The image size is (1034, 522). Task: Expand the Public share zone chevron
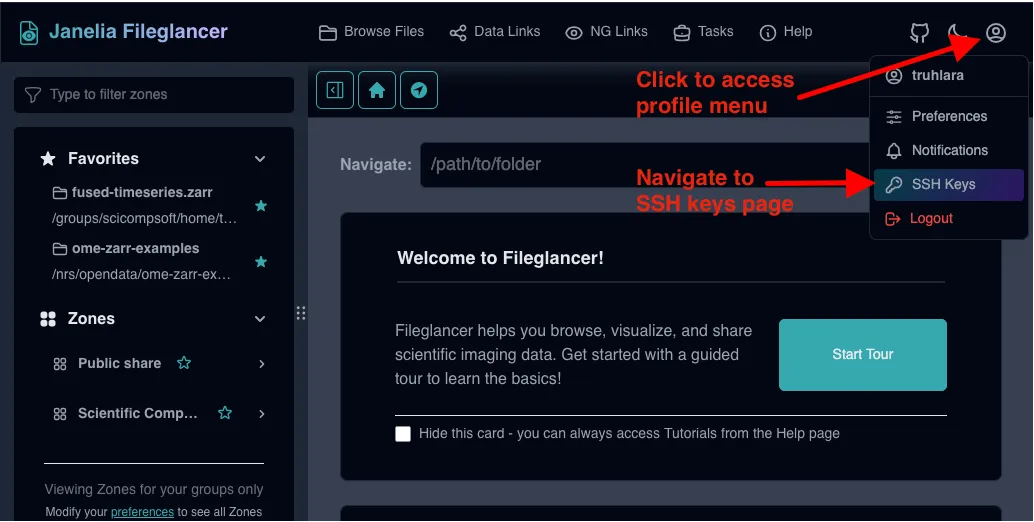click(262, 364)
